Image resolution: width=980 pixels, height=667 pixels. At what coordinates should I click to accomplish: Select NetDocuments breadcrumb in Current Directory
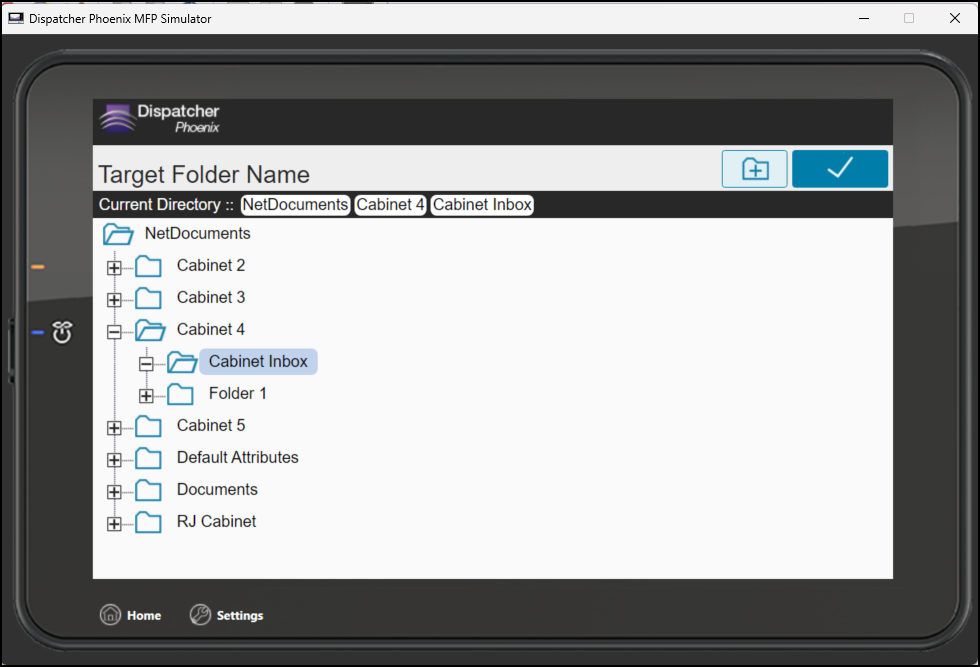coord(295,204)
